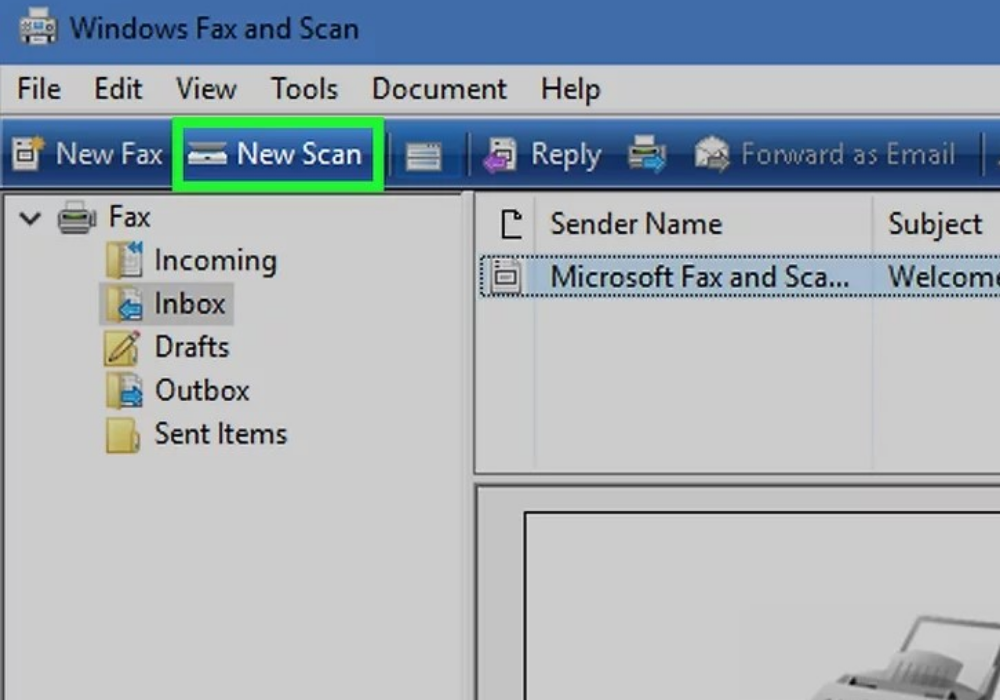Click the Sent Items folder icon
The width and height of the screenshot is (1000, 700).
(122, 435)
